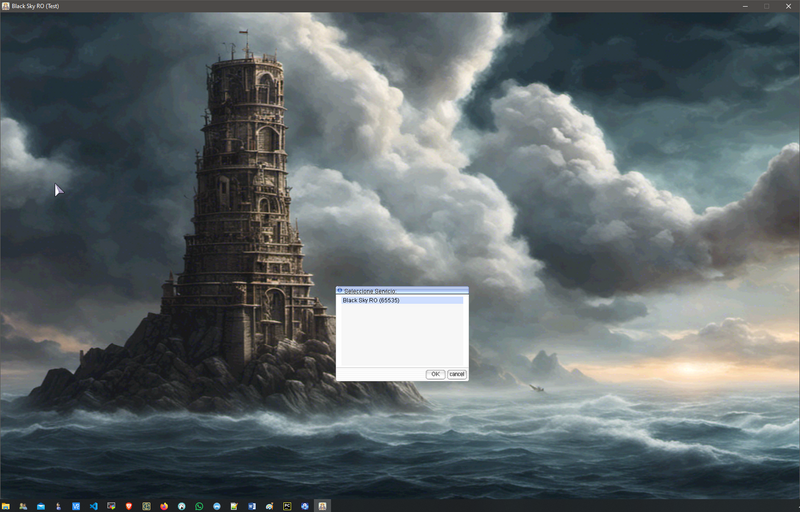Minimize the Black Sky RO window
The width and height of the screenshot is (800, 512).
tap(745, 6)
